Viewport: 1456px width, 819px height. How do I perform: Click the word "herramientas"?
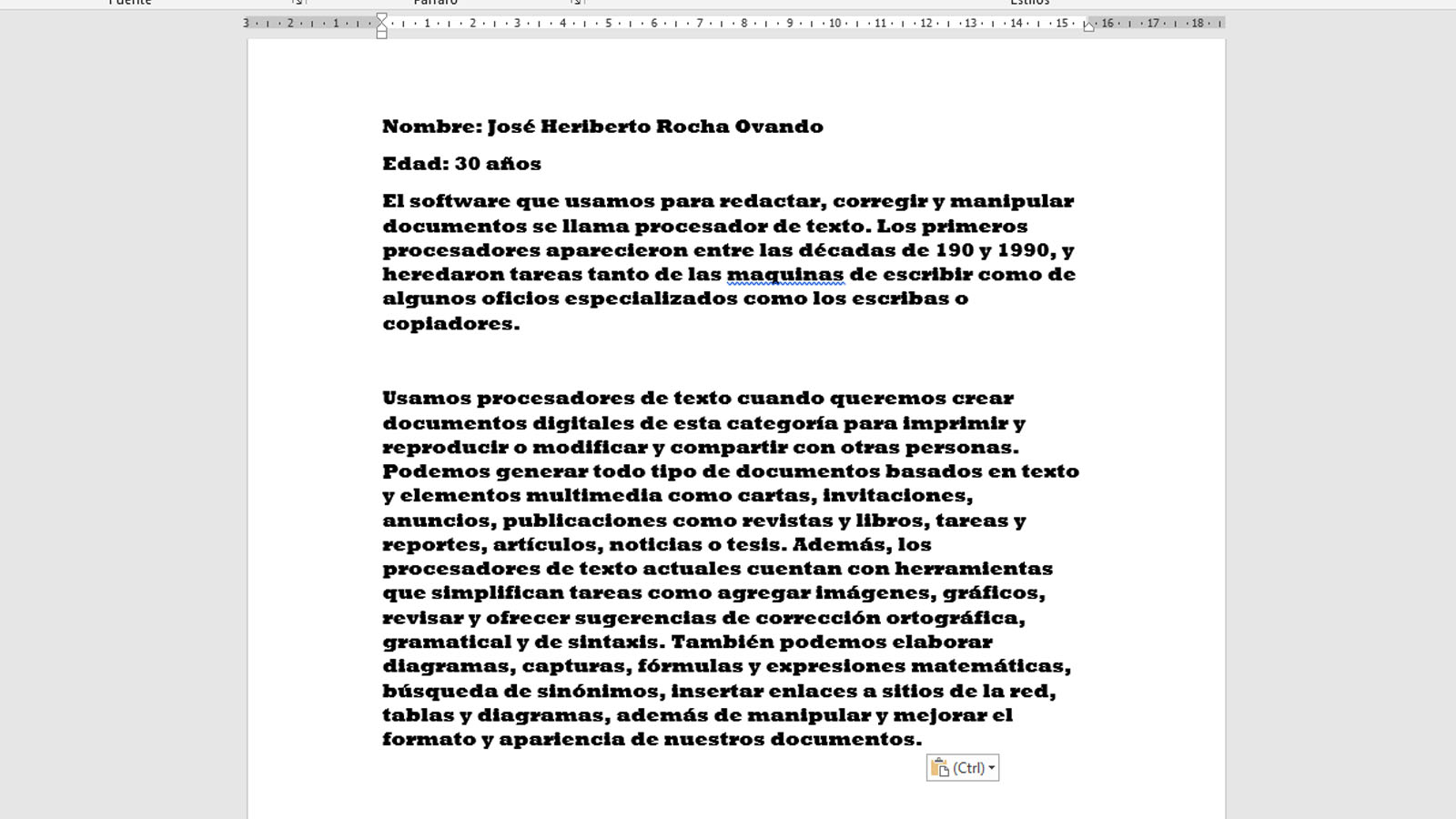click(x=974, y=569)
